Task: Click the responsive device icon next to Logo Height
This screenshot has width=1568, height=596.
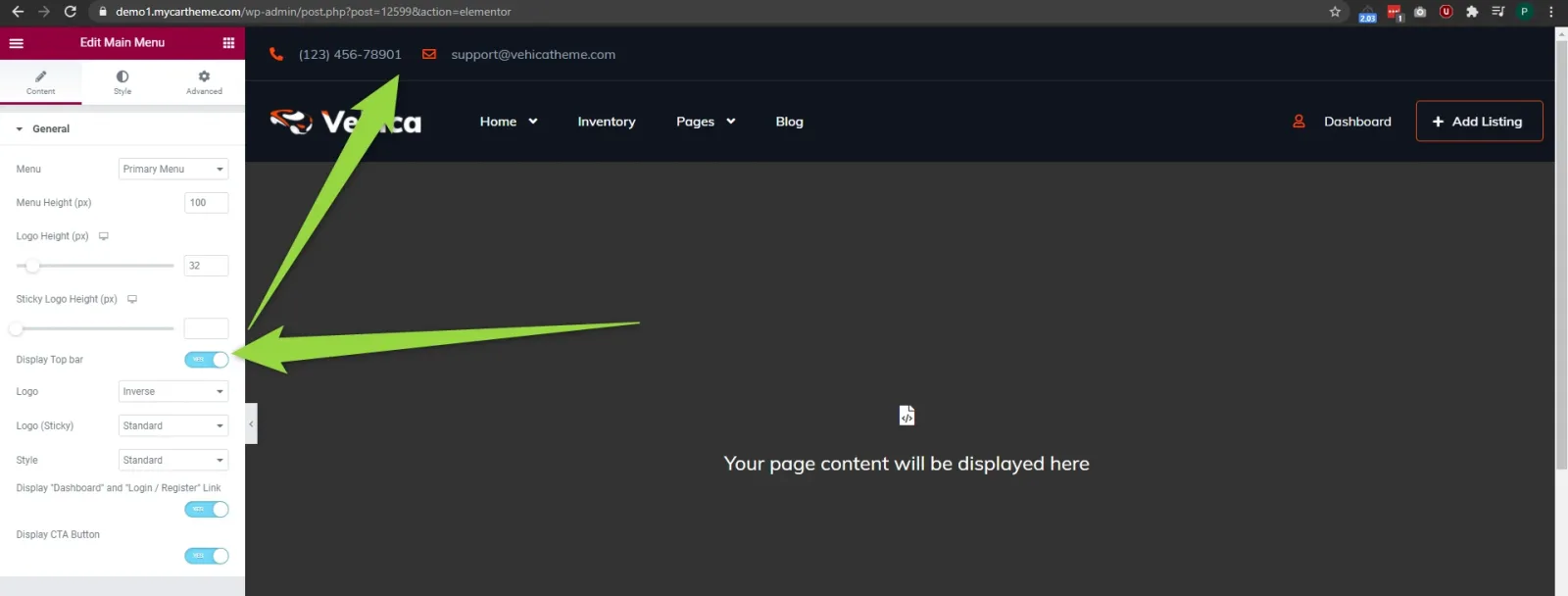Action: 104,236
